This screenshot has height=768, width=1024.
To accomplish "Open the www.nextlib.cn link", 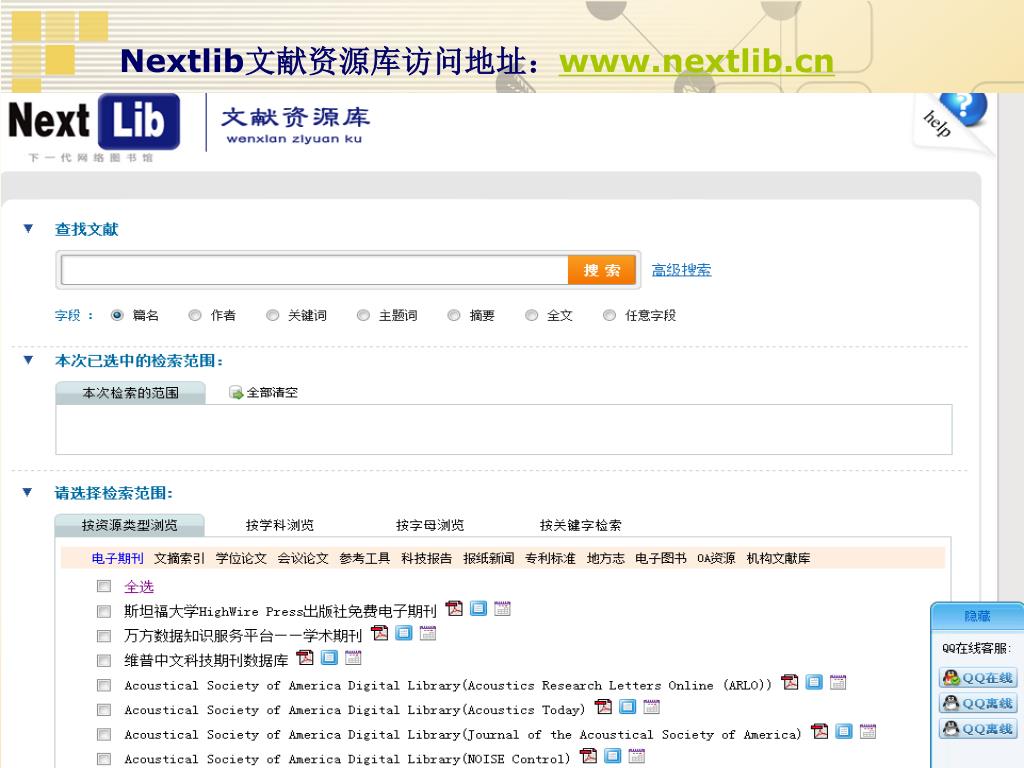I will (697, 61).
